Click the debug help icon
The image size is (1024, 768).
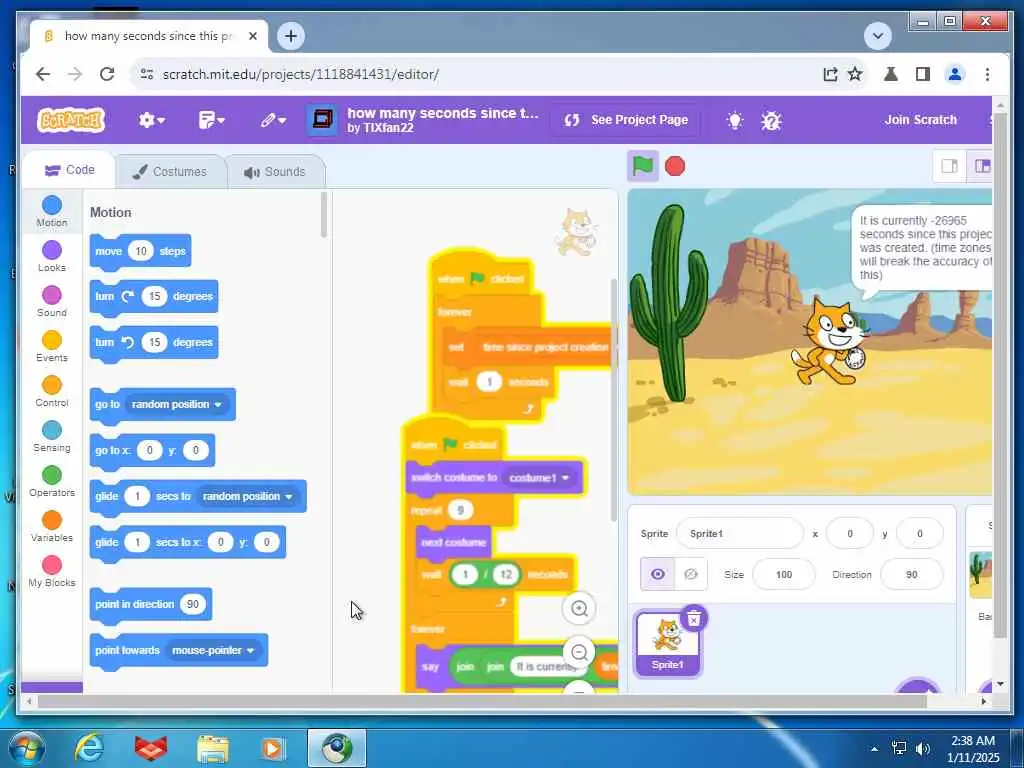click(x=771, y=120)
